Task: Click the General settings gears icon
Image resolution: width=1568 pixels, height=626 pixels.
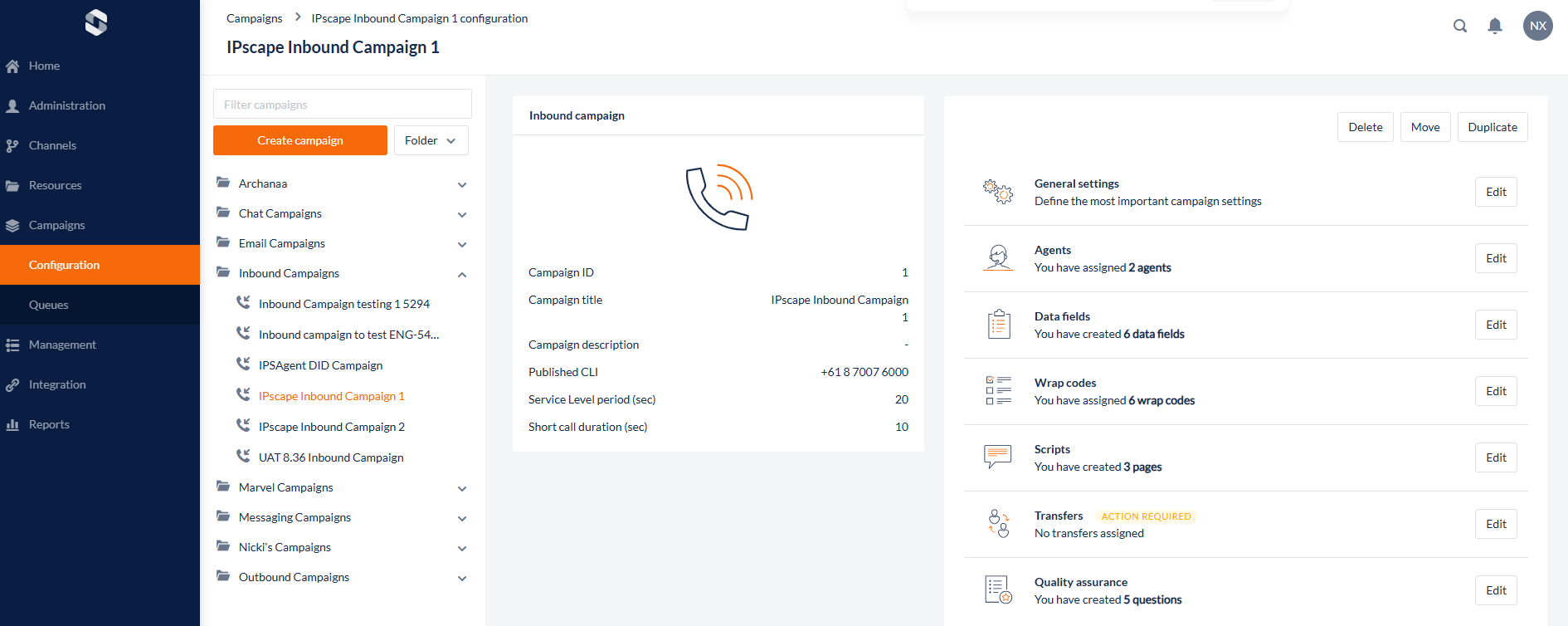Action: [x=998, y=192]
